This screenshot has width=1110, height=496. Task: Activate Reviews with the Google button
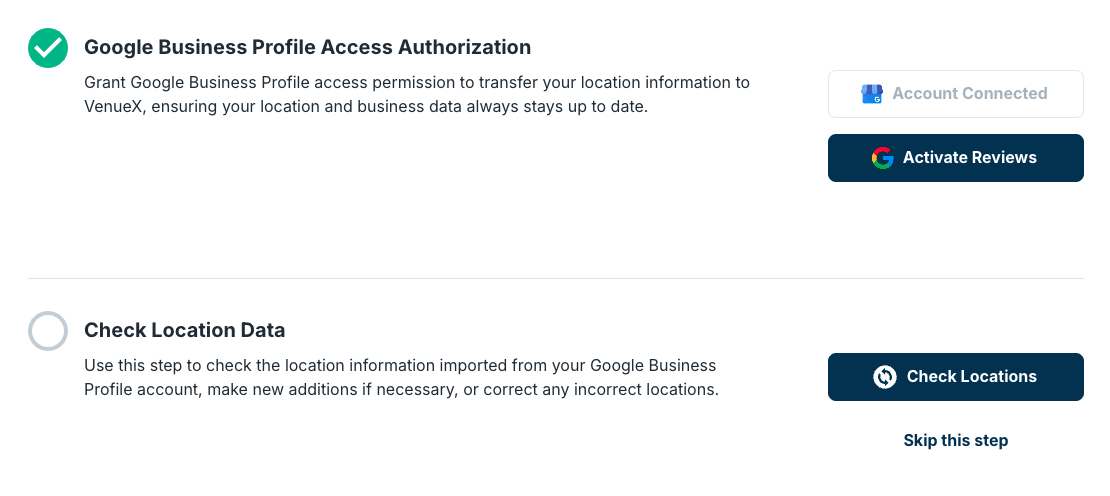956,158
